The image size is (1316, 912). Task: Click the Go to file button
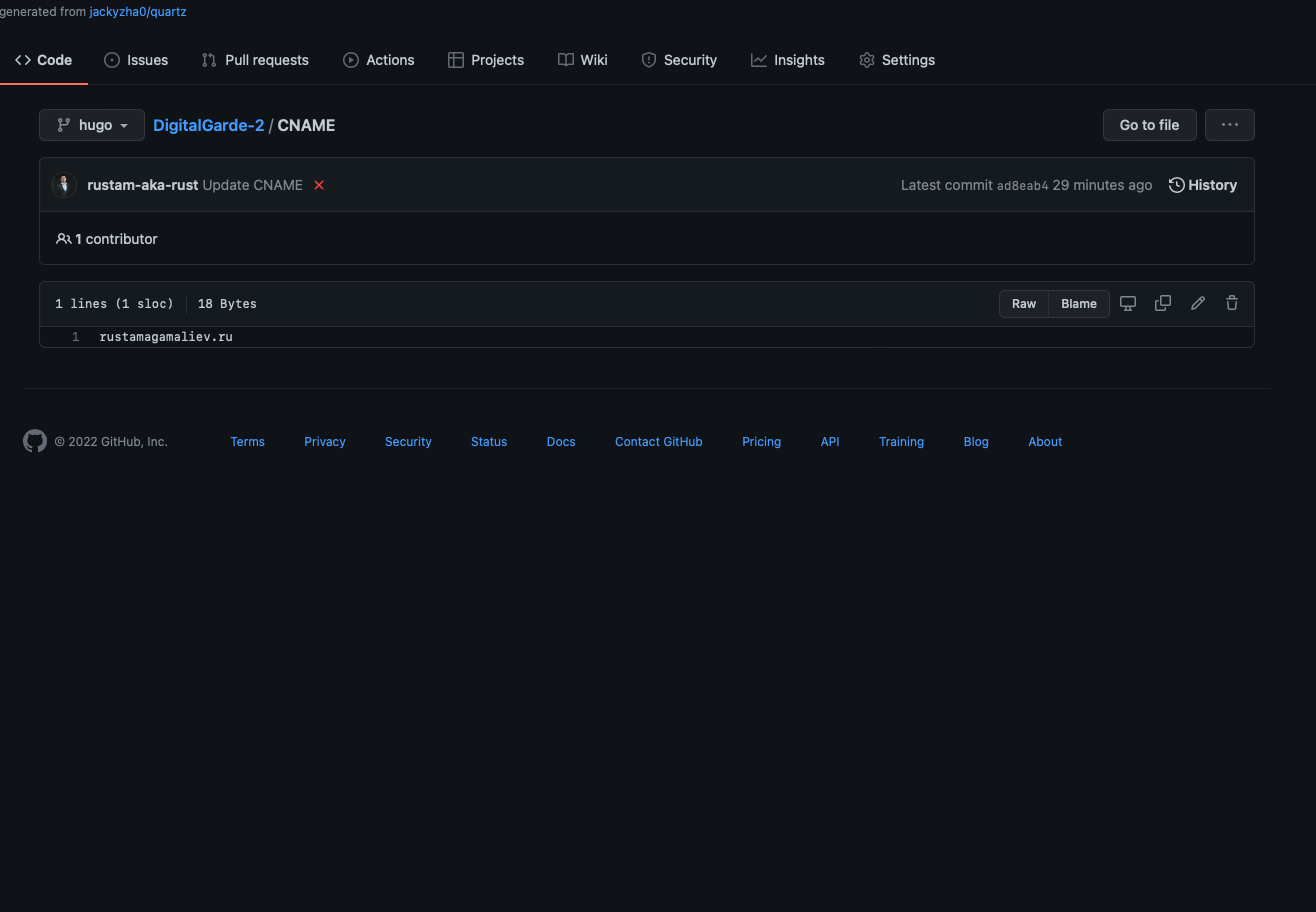pos(1149,125)
